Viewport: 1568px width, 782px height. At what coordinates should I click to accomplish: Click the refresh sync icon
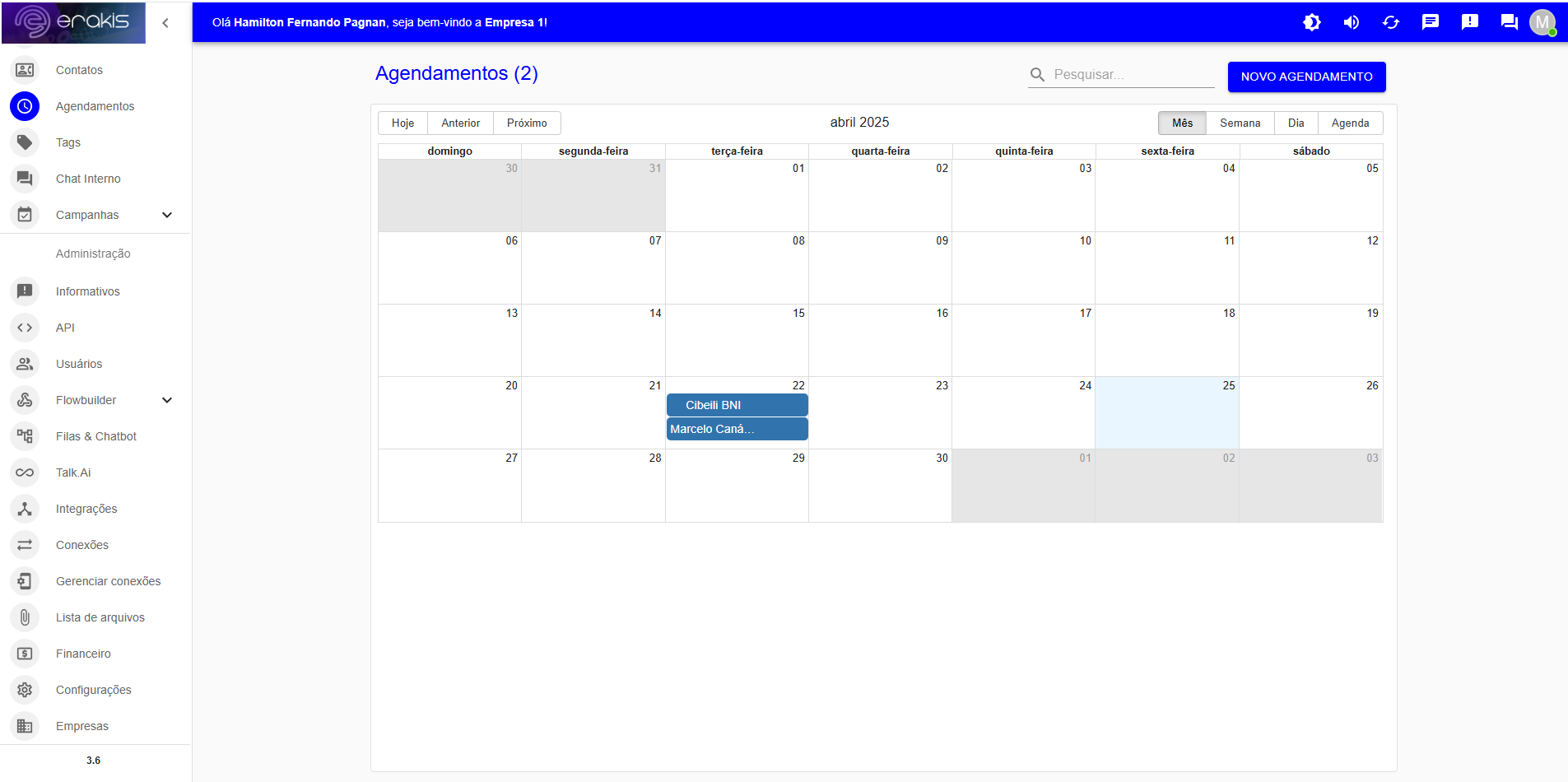tap(1391, 22)
